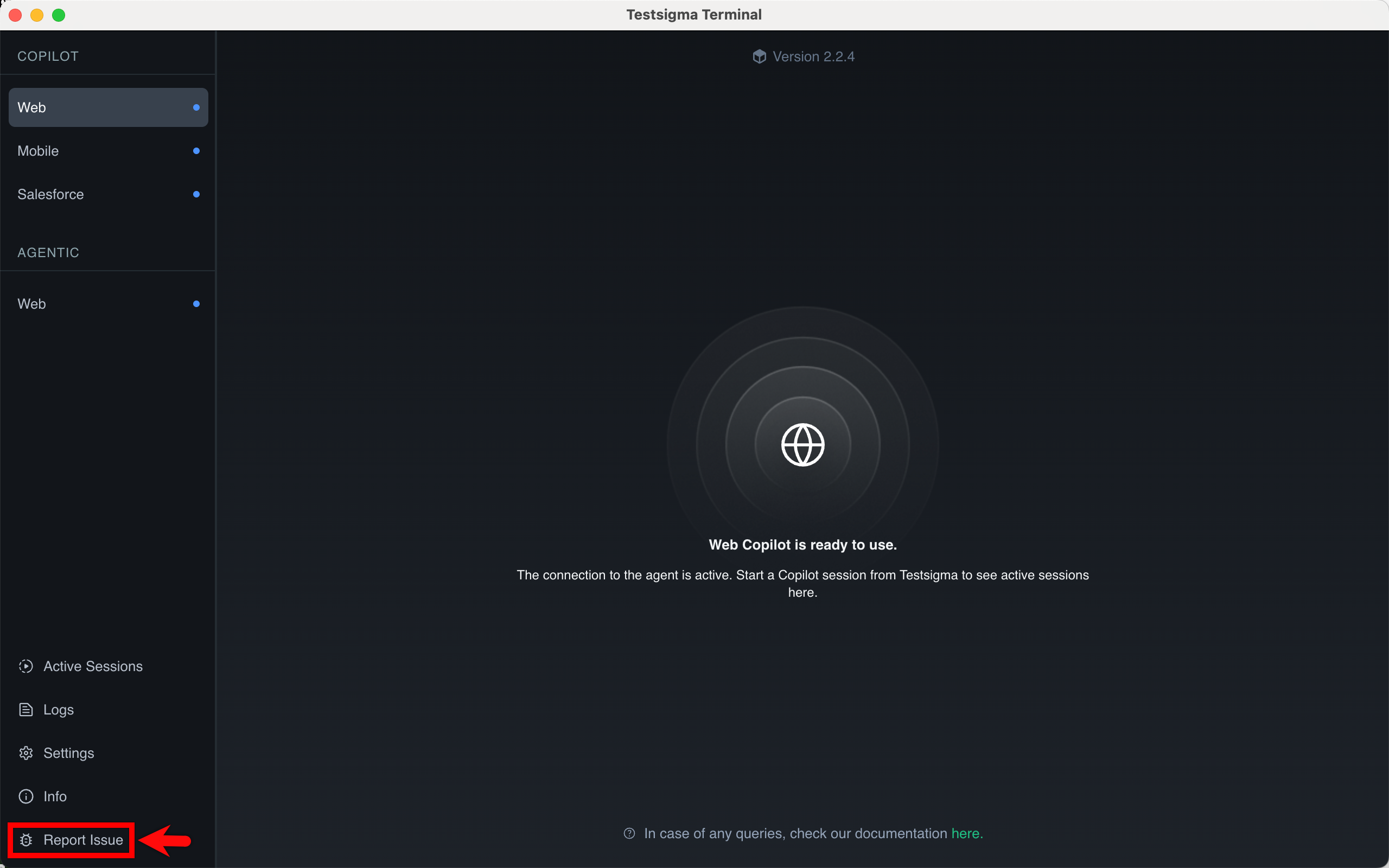Click the Info circle icon
The height and width of the screenshot is (868, 1389).
click(x=26, y=796)
